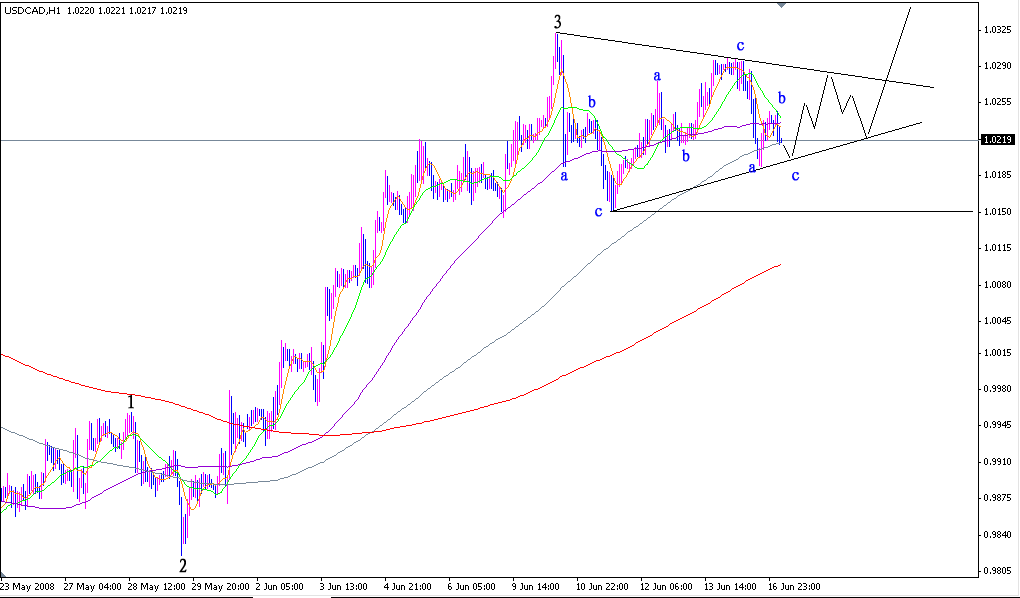Click the horizontal scrollbar below the time axis
Image resolution: width=1020 pixels, height=598 pixels.
650,595
